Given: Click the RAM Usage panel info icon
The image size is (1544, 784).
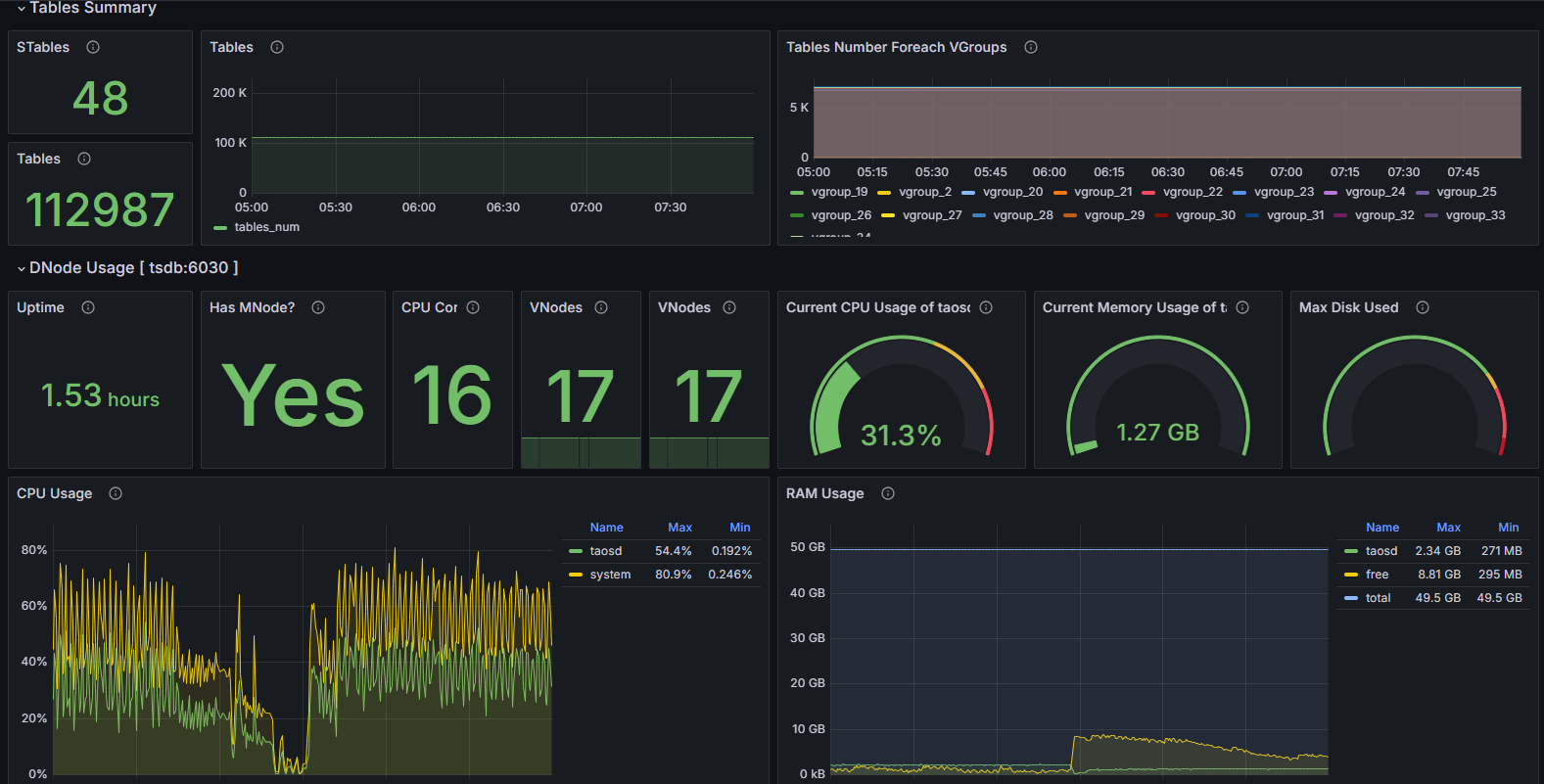Looking at the screenshot, I should [888, 493].
